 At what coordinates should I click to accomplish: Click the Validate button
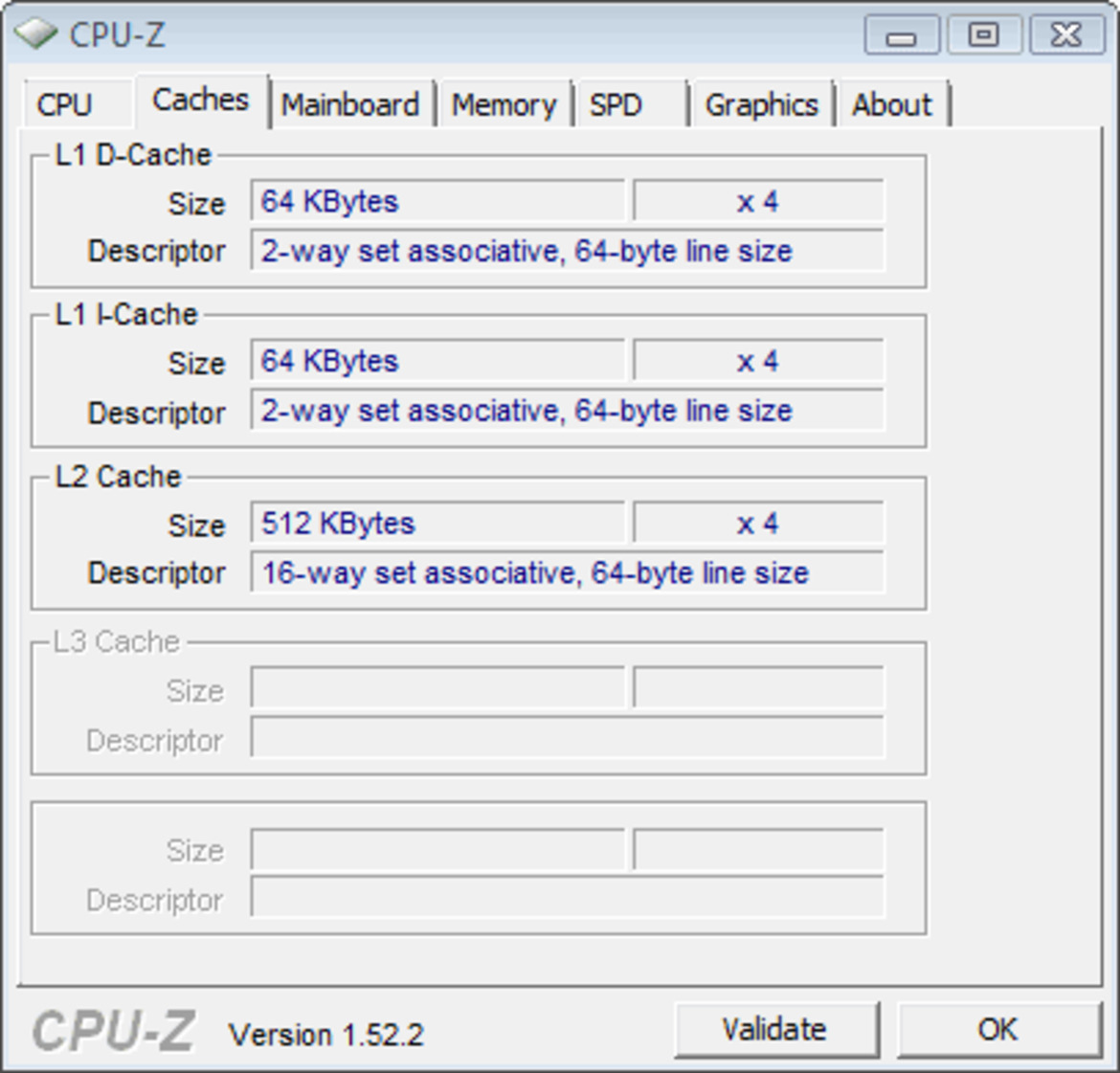775,1029
